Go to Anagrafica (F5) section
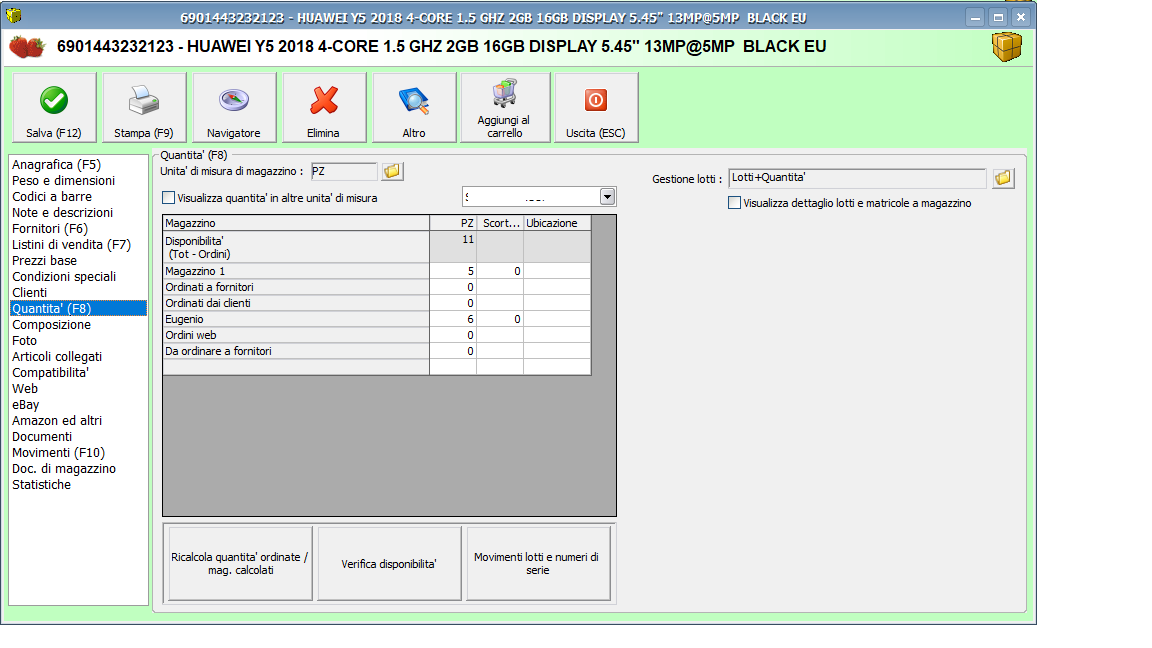Viewport: 1152px width, 648px height. click(x=57, y=165)
